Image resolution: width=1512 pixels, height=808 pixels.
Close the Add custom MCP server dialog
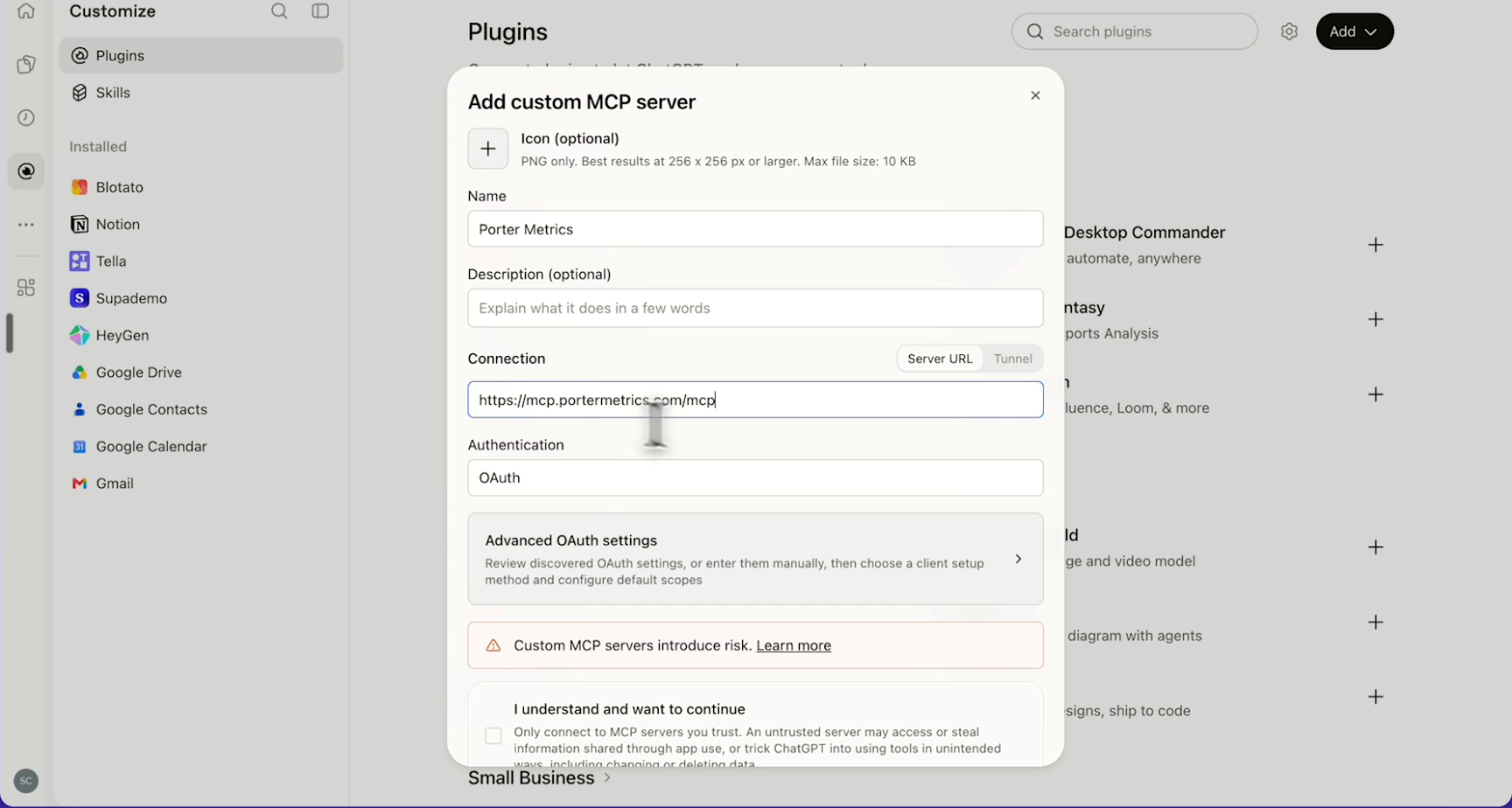click(x=1035, y=95)
